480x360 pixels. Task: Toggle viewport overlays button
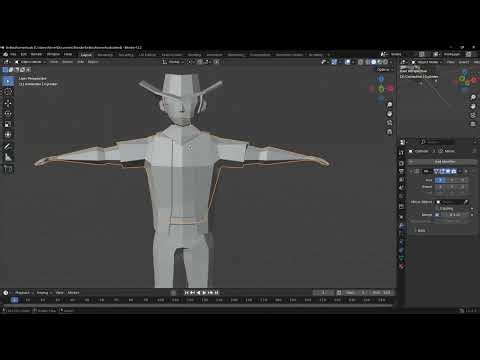[x=348, y=62]
